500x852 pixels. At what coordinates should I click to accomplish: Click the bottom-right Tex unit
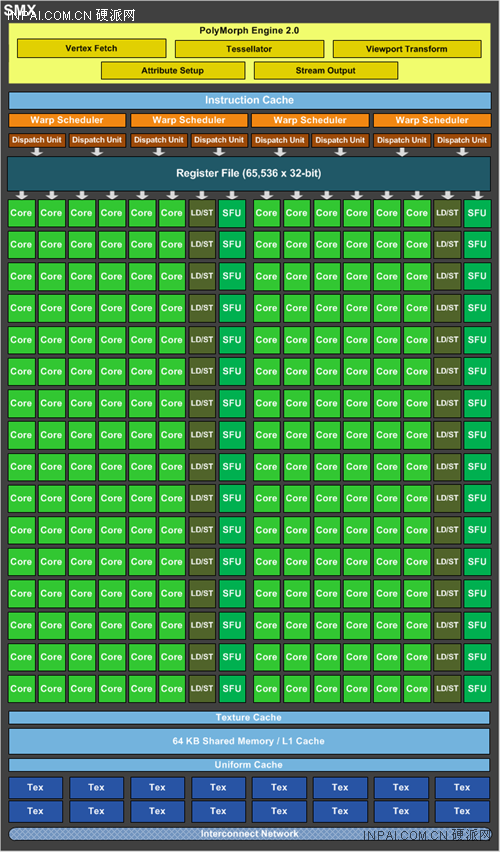click(x=462, y=811)
